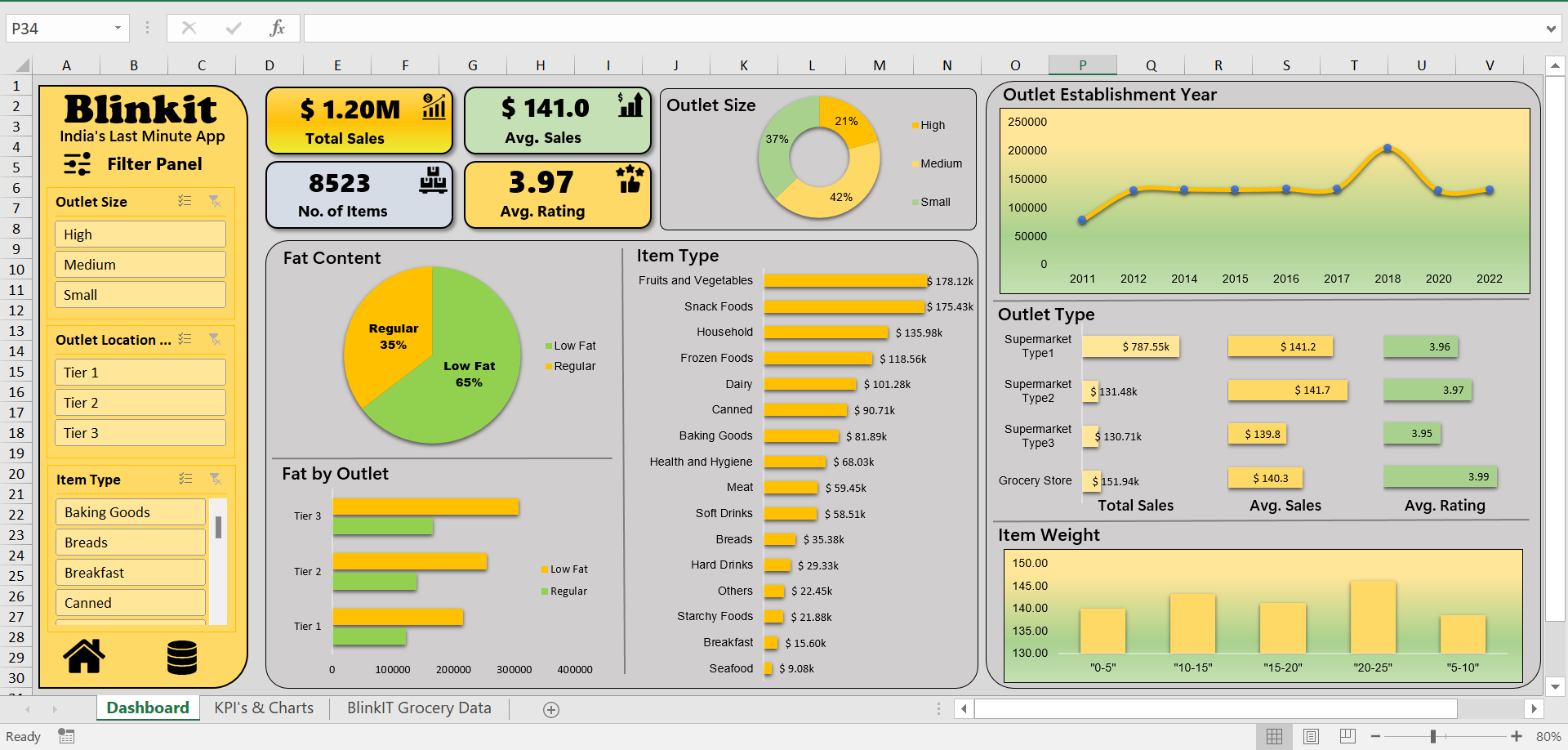Open the BlinkIT Grocery Data sheet tab
Screen dimensions: 1568x750
419,708
